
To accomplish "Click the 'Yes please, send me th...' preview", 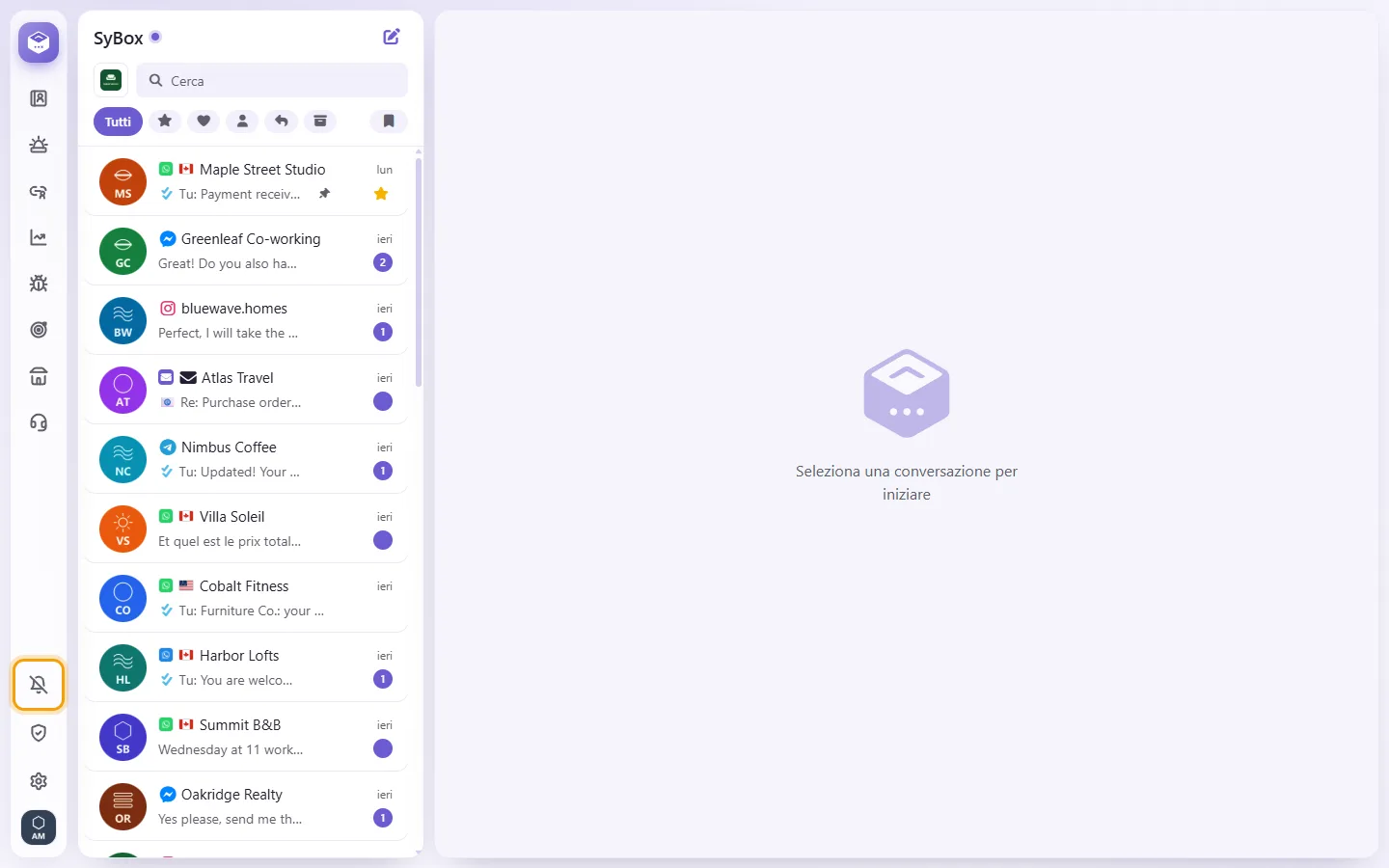I will pyautogui.click(x=231, y=819).
